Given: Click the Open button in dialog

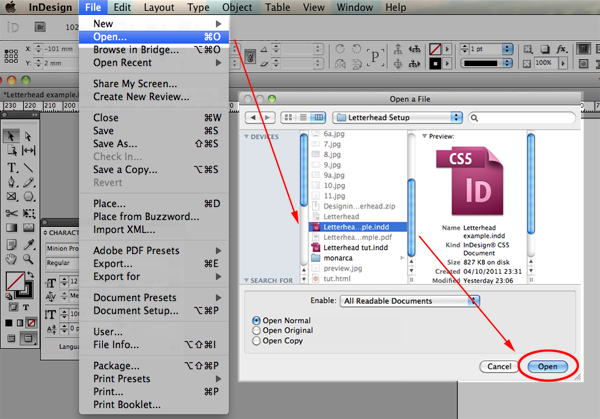Looking at the screenshot, I should (x=548, y=367).
